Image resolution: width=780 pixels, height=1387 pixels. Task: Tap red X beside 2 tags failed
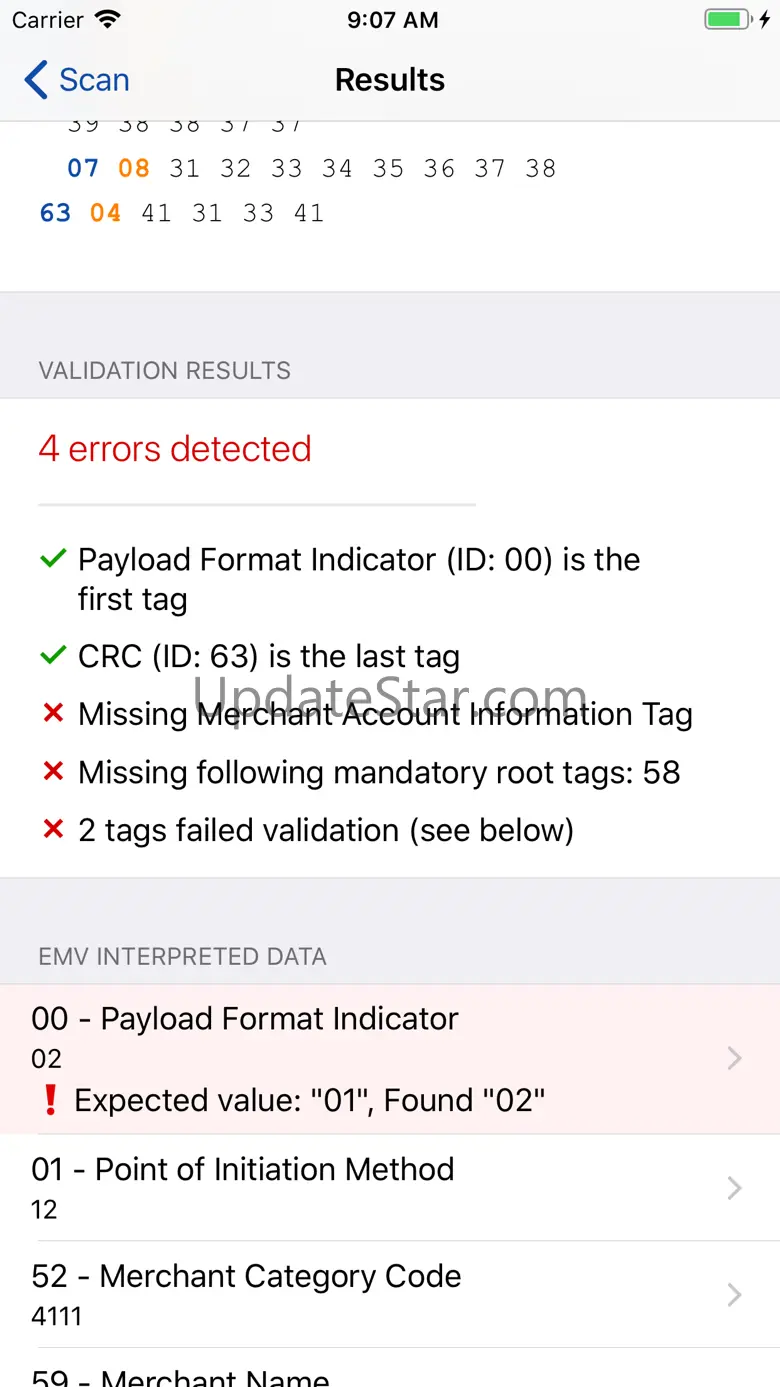pos(53,830)
